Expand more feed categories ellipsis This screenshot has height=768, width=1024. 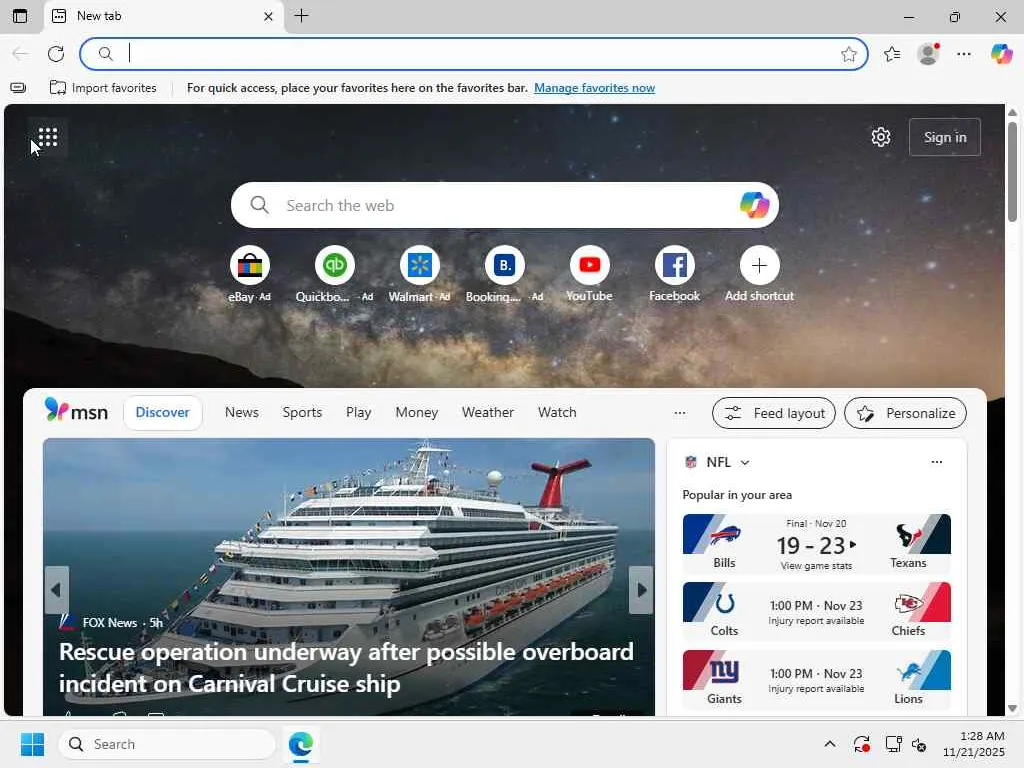680,413
